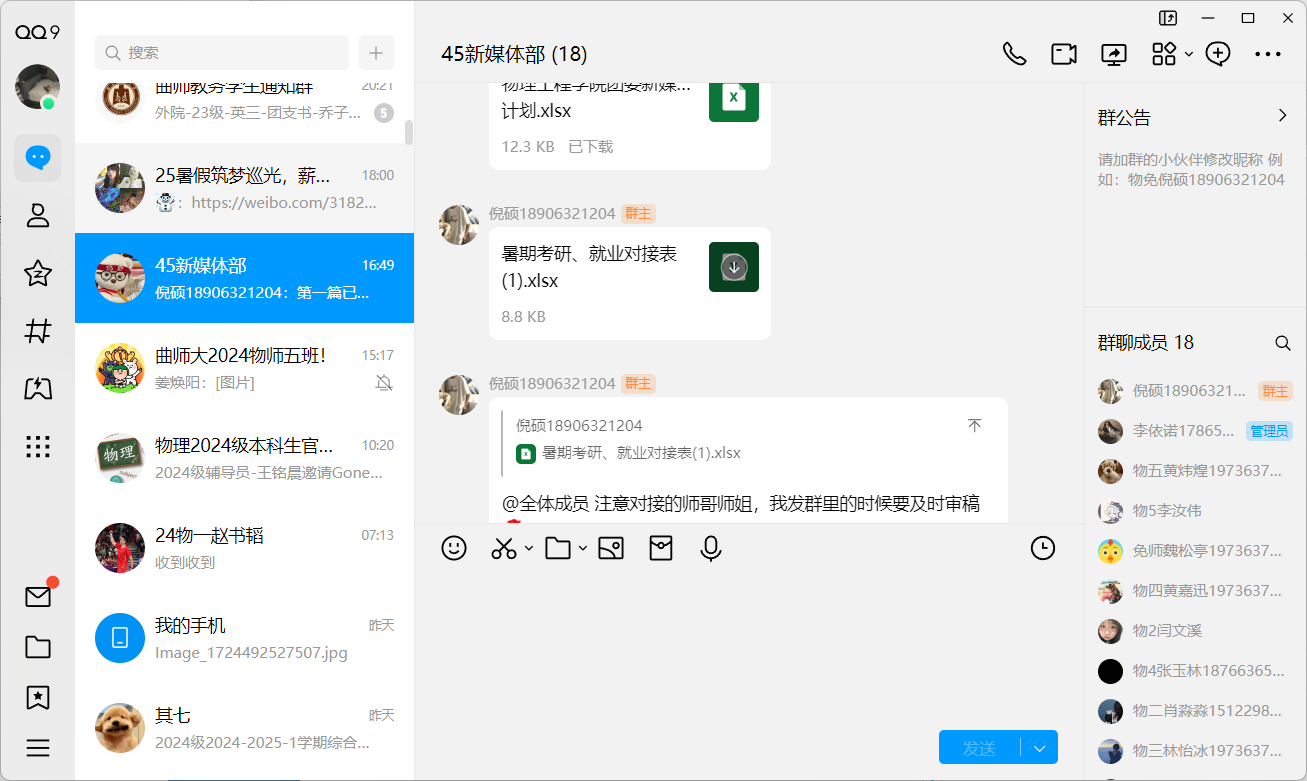Click the scissors screenshot tool
The width and height of the screenshot is (1307, 781).
[503, 548]
